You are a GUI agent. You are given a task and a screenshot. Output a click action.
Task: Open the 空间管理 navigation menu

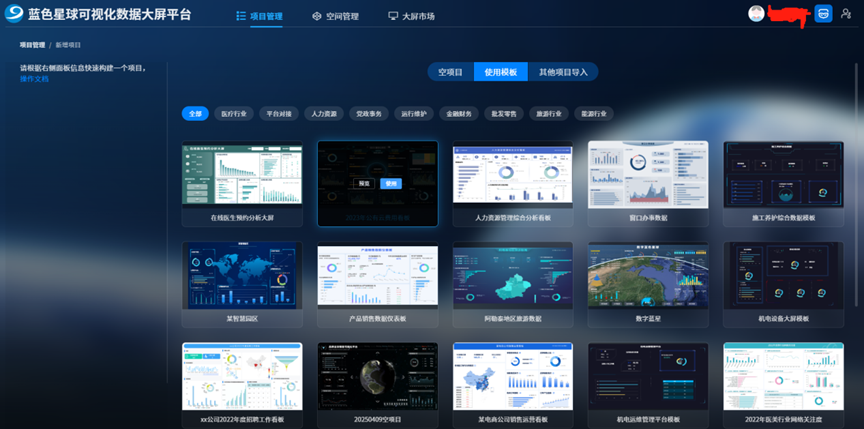[x=335, y=16]
